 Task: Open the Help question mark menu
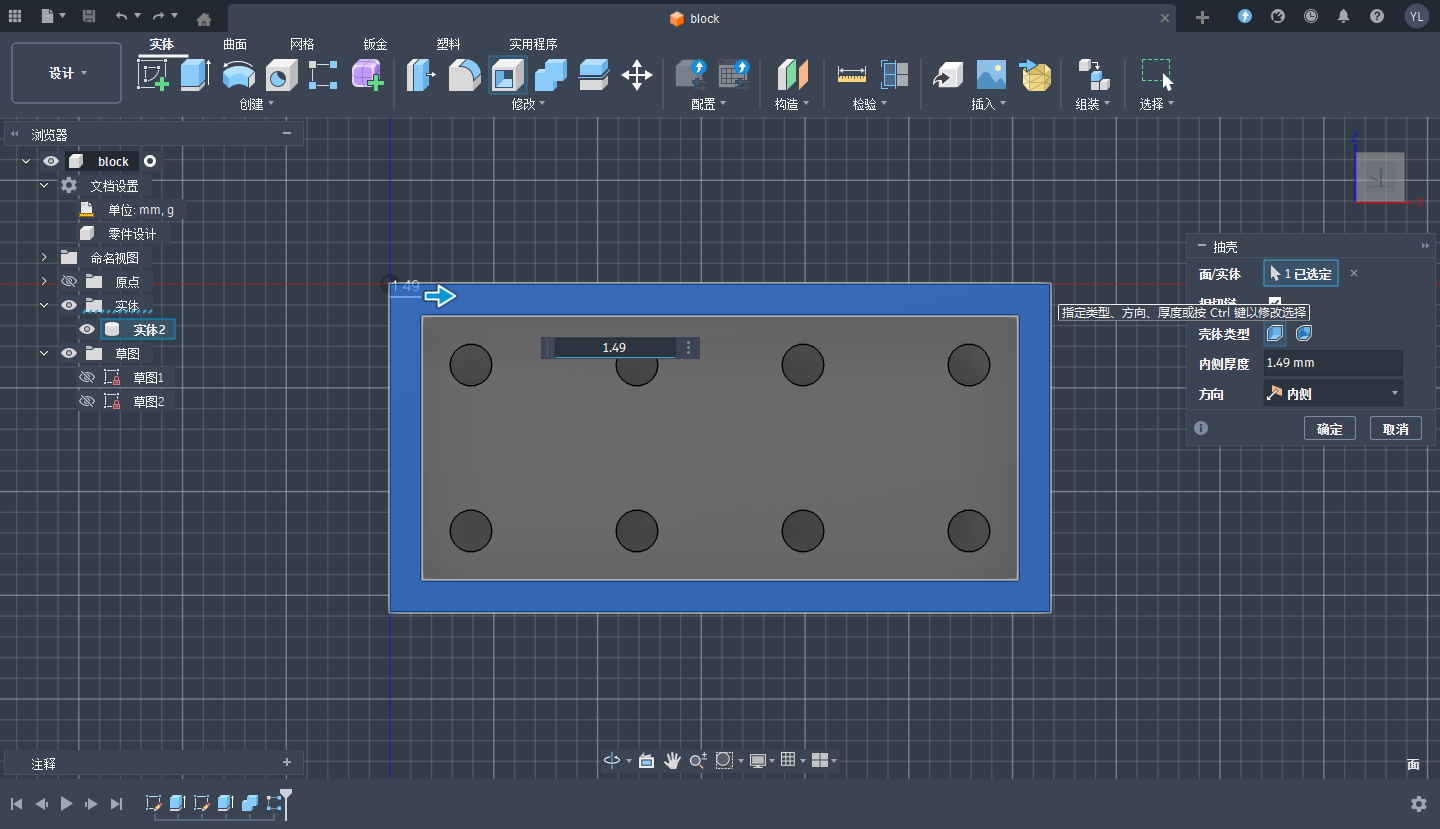1377,17
